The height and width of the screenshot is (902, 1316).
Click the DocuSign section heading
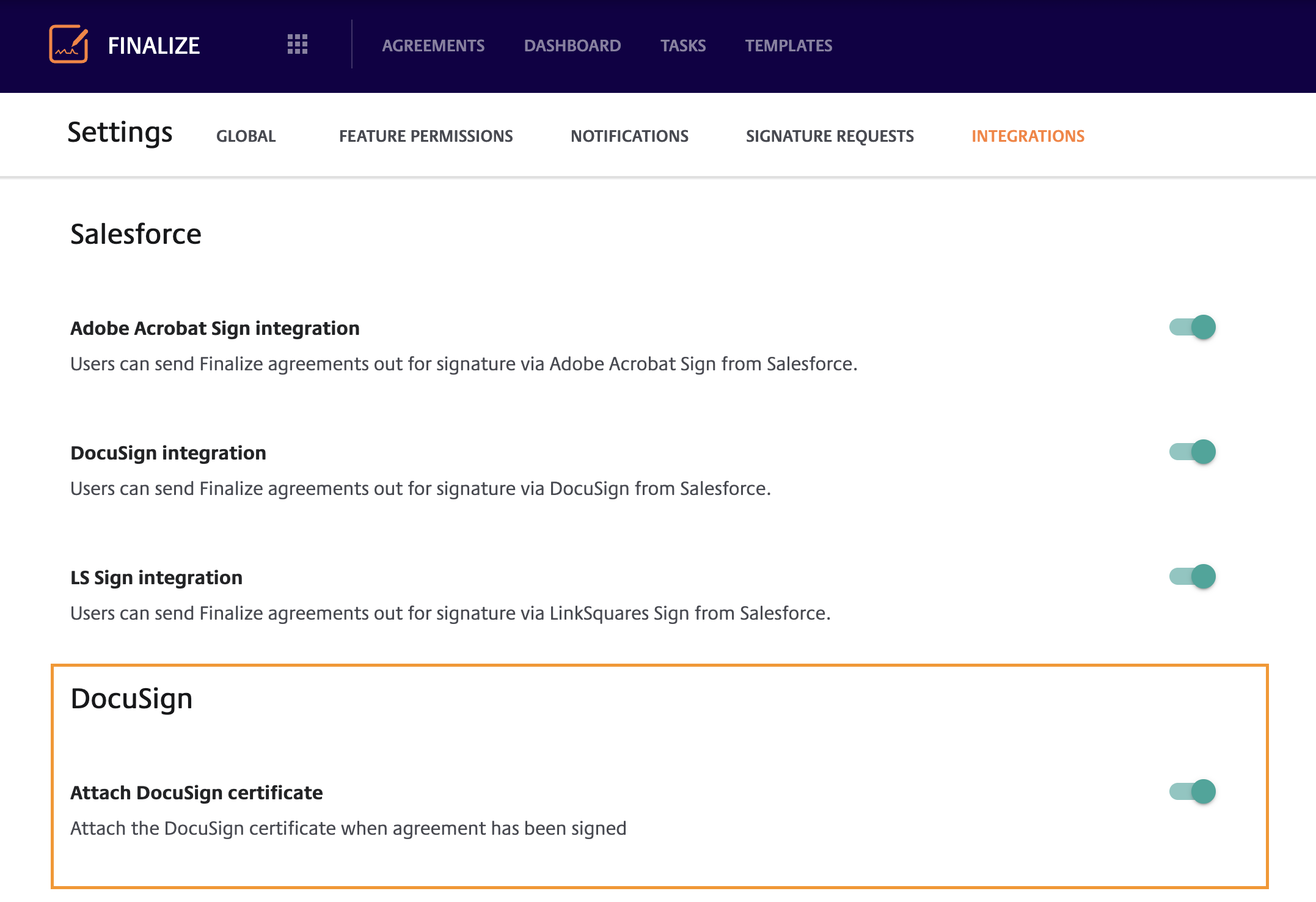point(131,699)
